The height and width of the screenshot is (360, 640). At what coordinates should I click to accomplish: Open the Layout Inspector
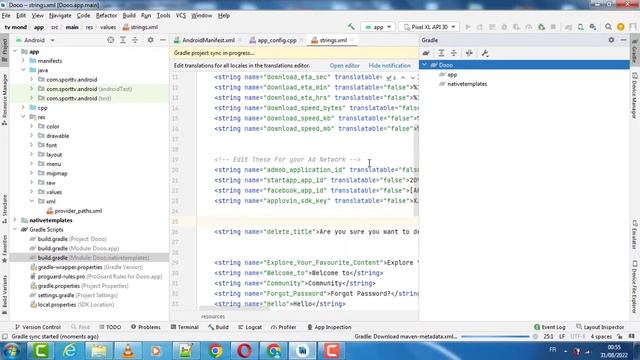600,327
